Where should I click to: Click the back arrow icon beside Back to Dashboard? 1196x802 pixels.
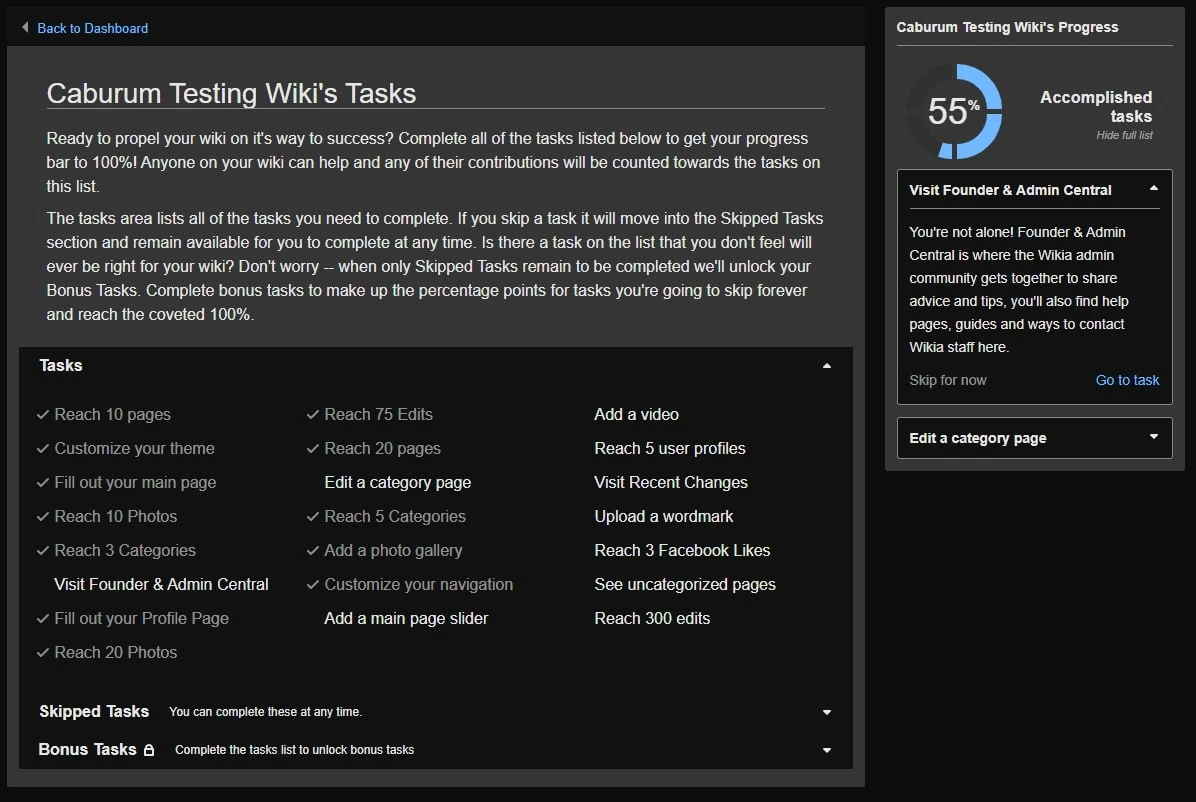[25, 28]
